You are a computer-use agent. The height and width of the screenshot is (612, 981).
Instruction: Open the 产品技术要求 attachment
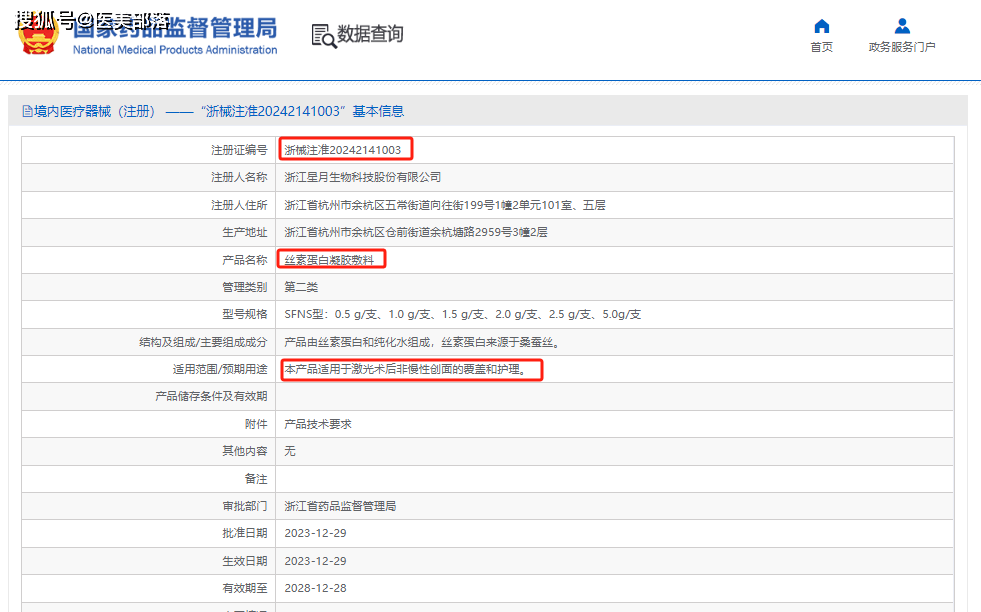318,424
